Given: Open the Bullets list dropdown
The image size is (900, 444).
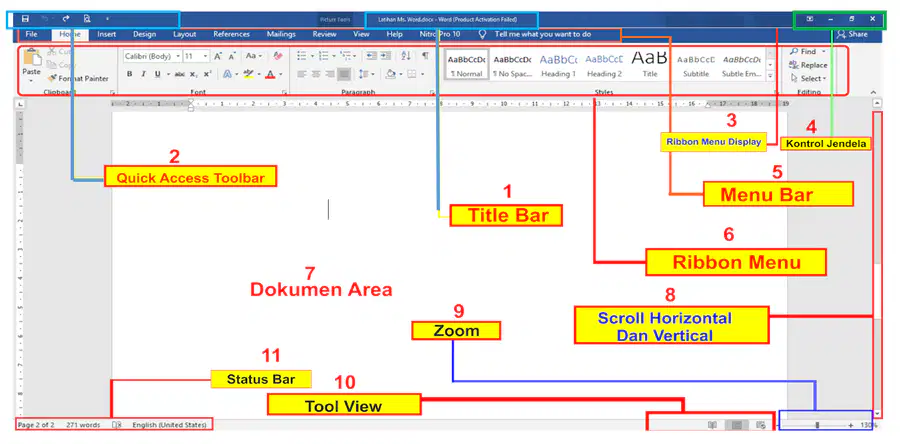Looking at the screenshot, I should pos(312,56).
